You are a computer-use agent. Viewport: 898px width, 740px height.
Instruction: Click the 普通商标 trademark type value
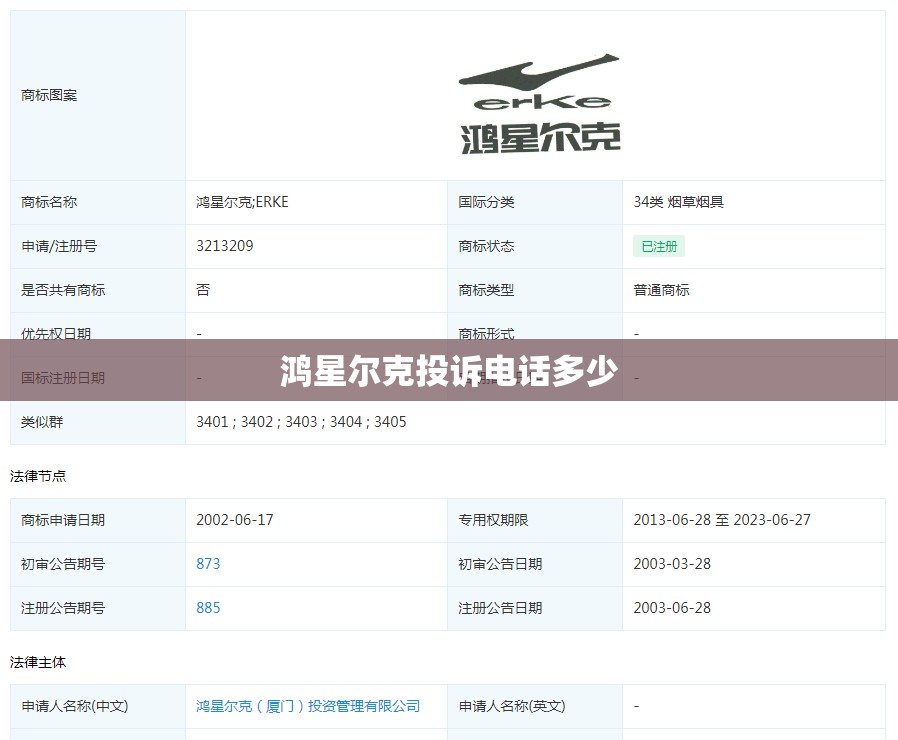[661, 290]
